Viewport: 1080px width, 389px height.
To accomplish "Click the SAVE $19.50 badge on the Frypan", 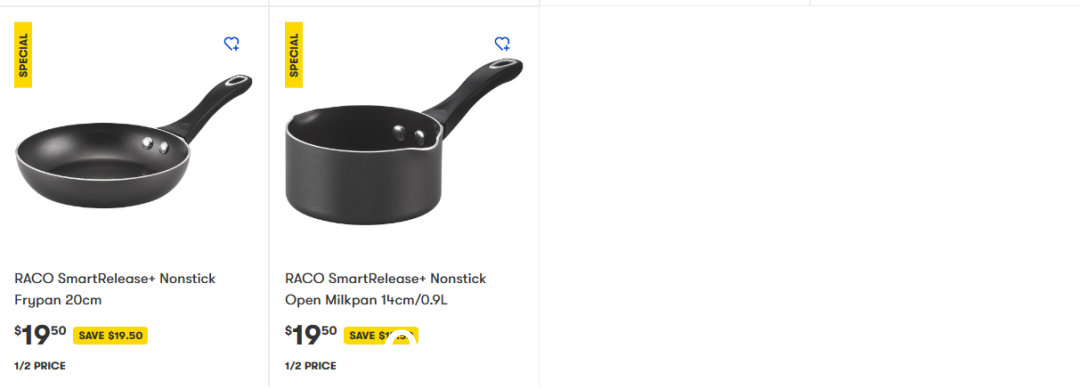I will tap(110, 336).
